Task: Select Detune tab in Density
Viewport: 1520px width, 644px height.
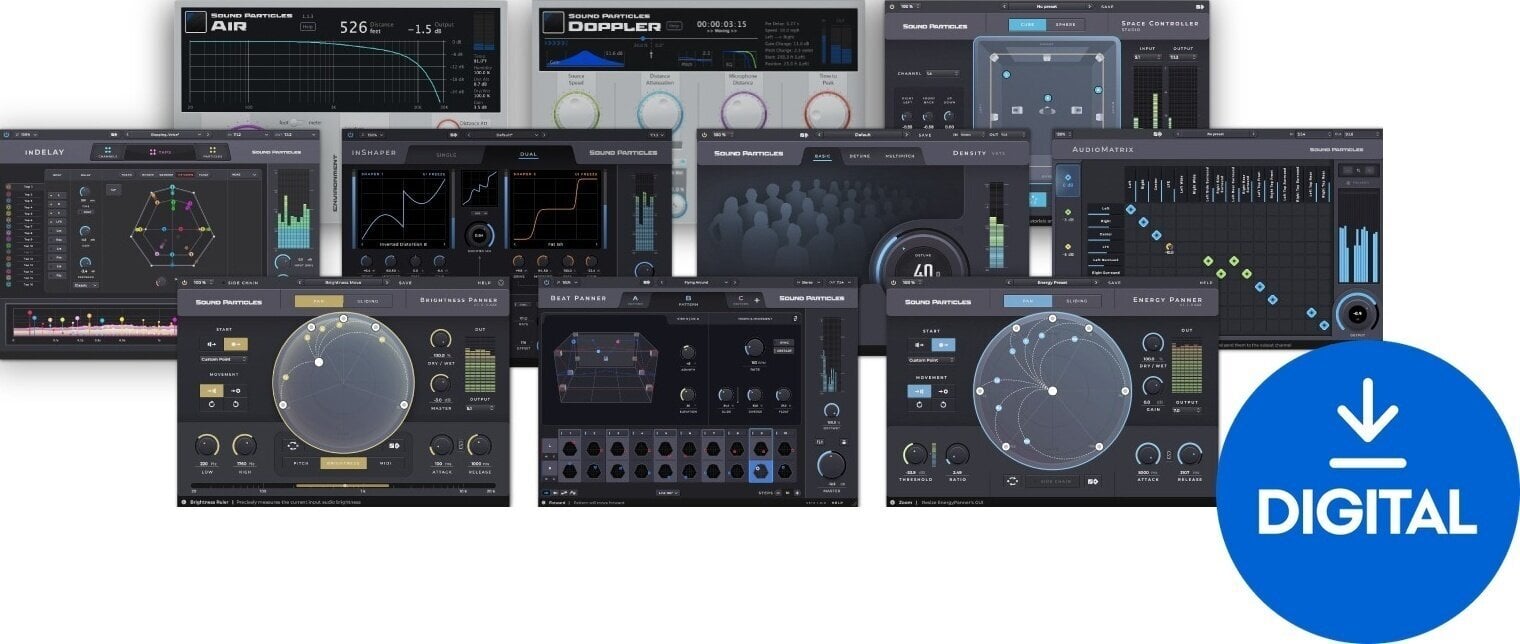Action: (860, 156)
